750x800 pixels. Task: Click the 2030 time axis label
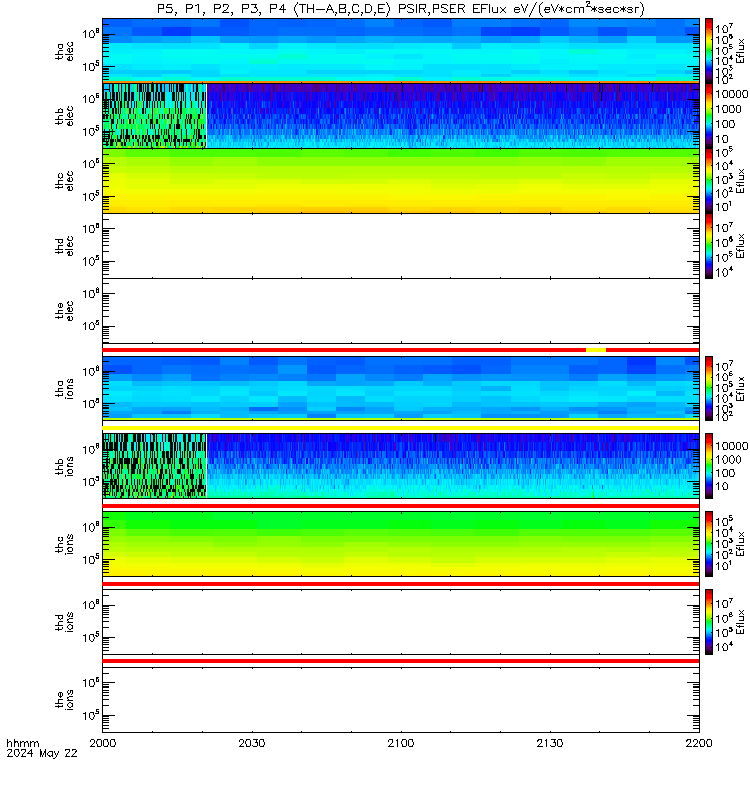pyautogui.click(x=252, y=743)
